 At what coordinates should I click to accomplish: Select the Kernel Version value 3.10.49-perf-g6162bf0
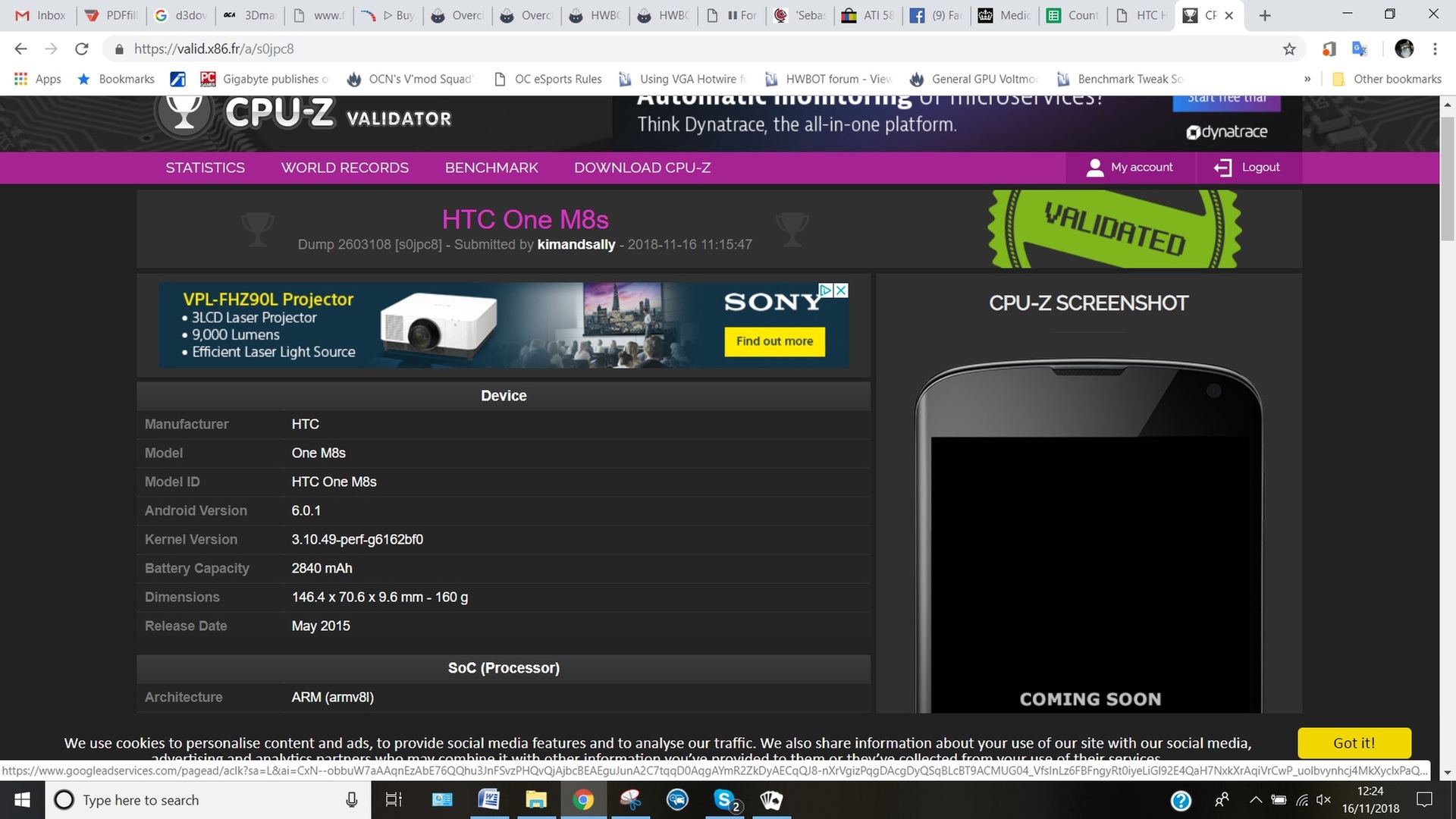[x=357, y=539]
